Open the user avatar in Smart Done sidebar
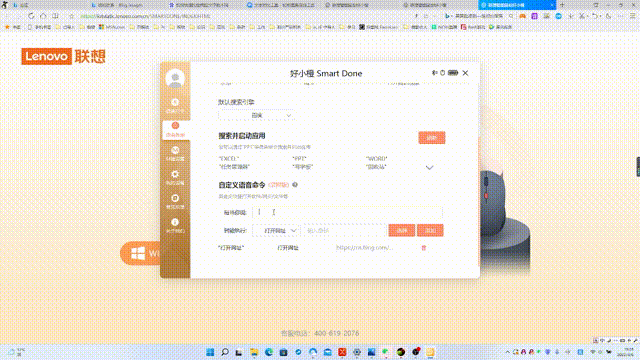The image size is (640, 360). [175, 78]
